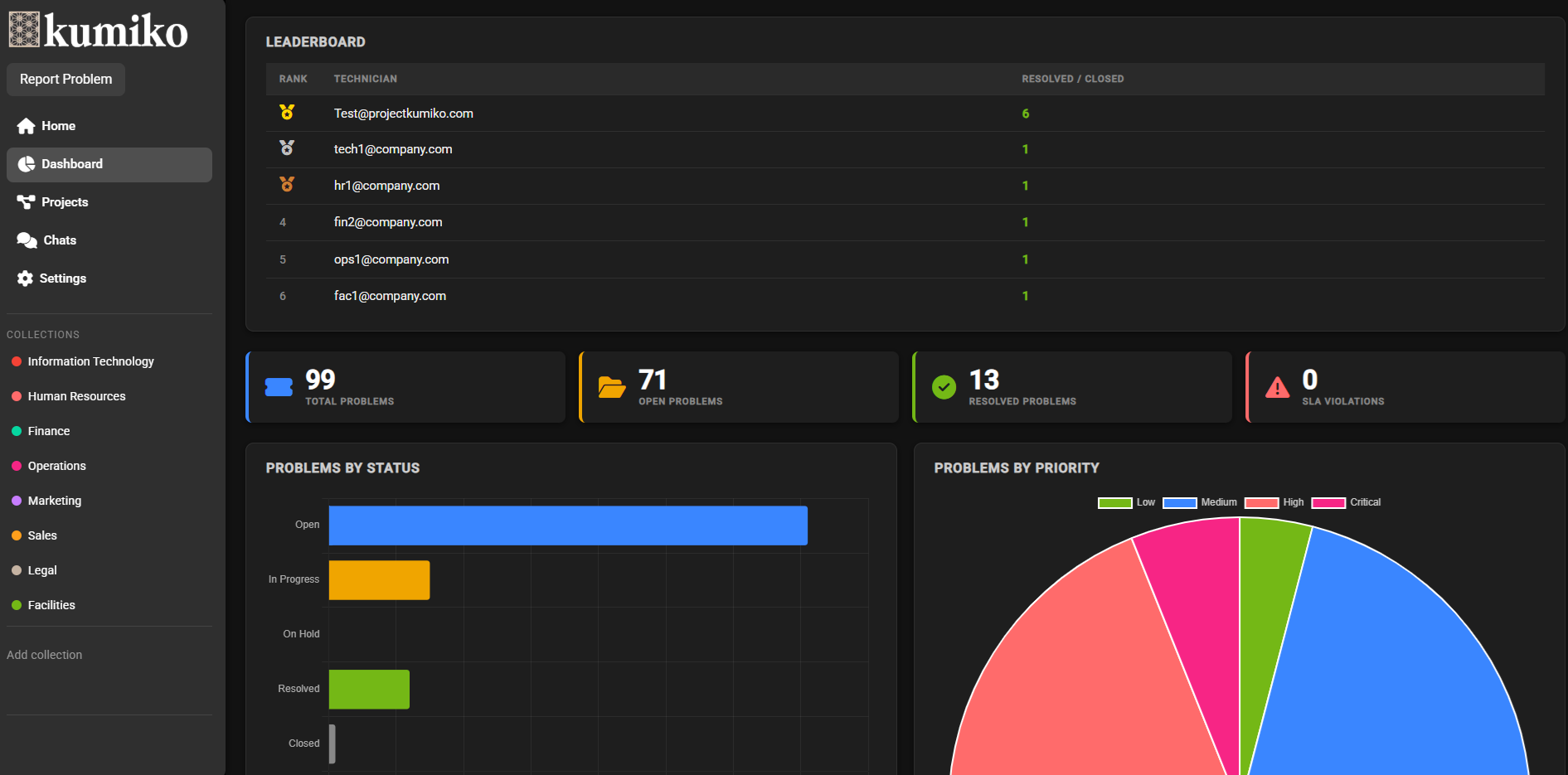
Task: Click the green Resolved status bar
Action: [369, 690]
